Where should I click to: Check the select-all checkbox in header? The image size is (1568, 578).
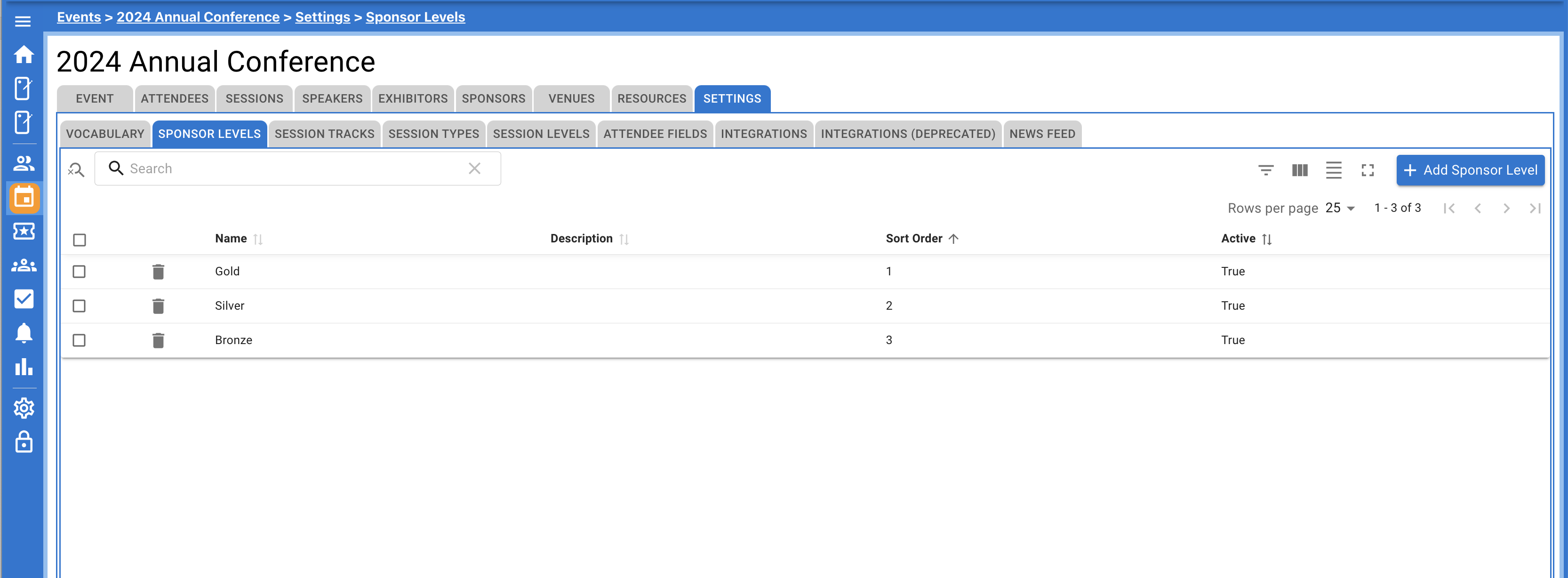click(x=79, y=240)
